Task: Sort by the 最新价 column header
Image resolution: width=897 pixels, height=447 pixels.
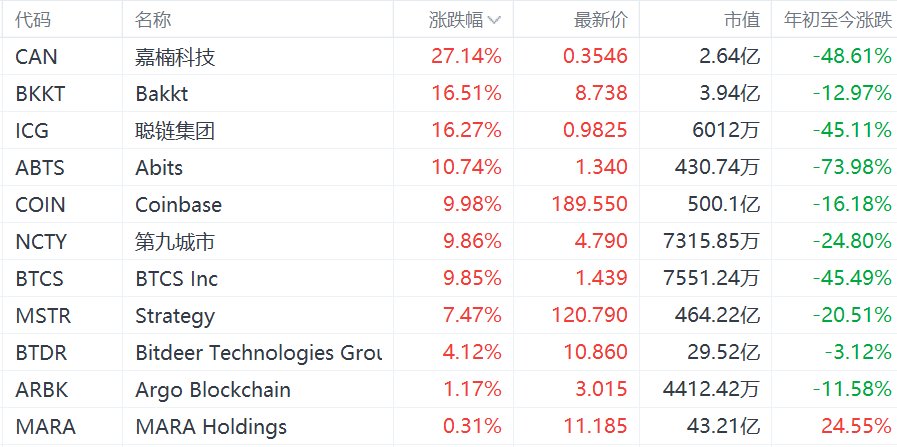Action: click(x=601, y=20)
